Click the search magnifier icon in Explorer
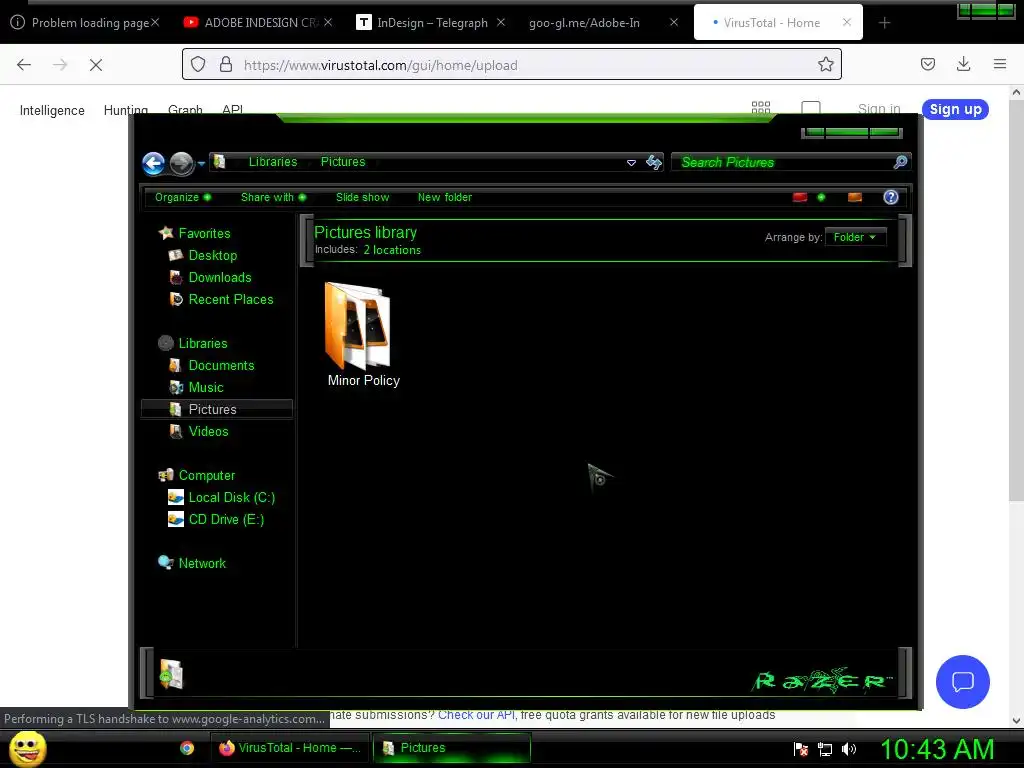 (900, 162)
